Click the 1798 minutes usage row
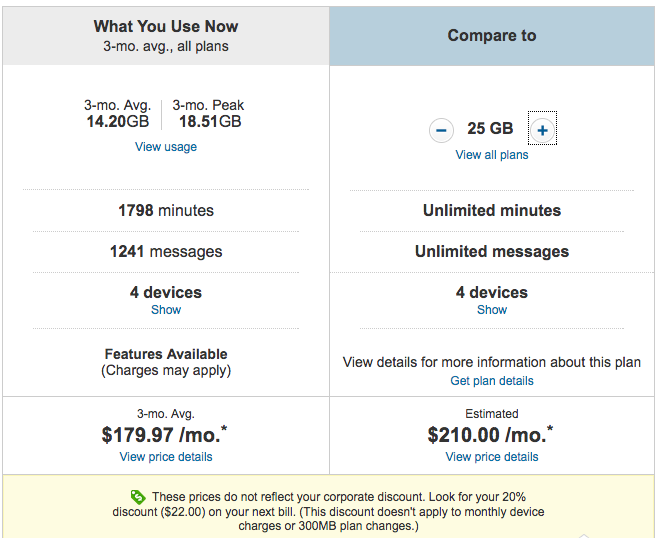This screenshot has width=661, height=538. pyautogui.click(x=166, y=210)
